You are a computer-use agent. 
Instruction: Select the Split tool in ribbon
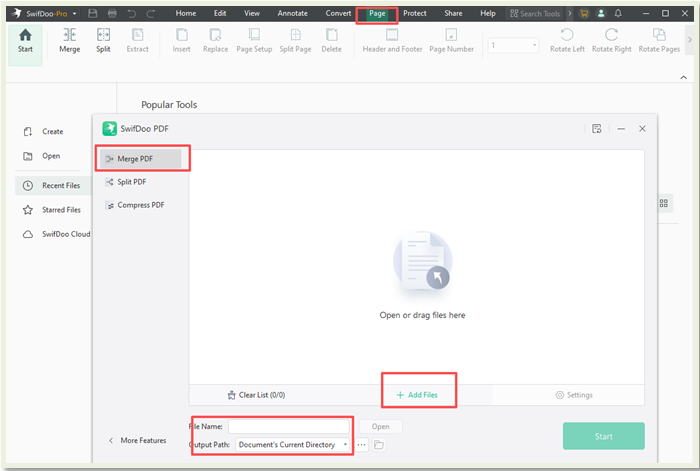(103, 41)
